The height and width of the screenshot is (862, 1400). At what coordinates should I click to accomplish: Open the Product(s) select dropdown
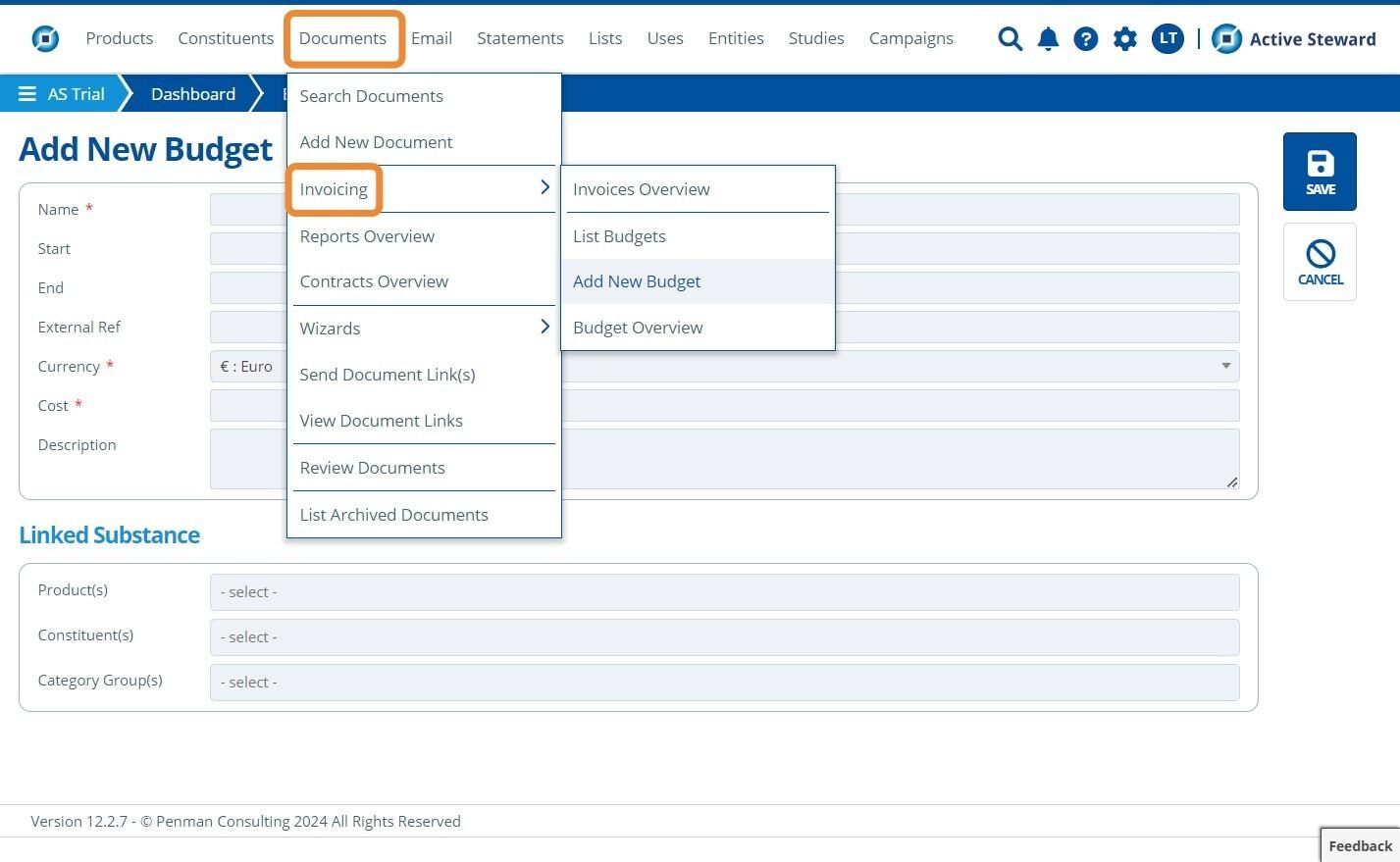(x=724, y=592)
